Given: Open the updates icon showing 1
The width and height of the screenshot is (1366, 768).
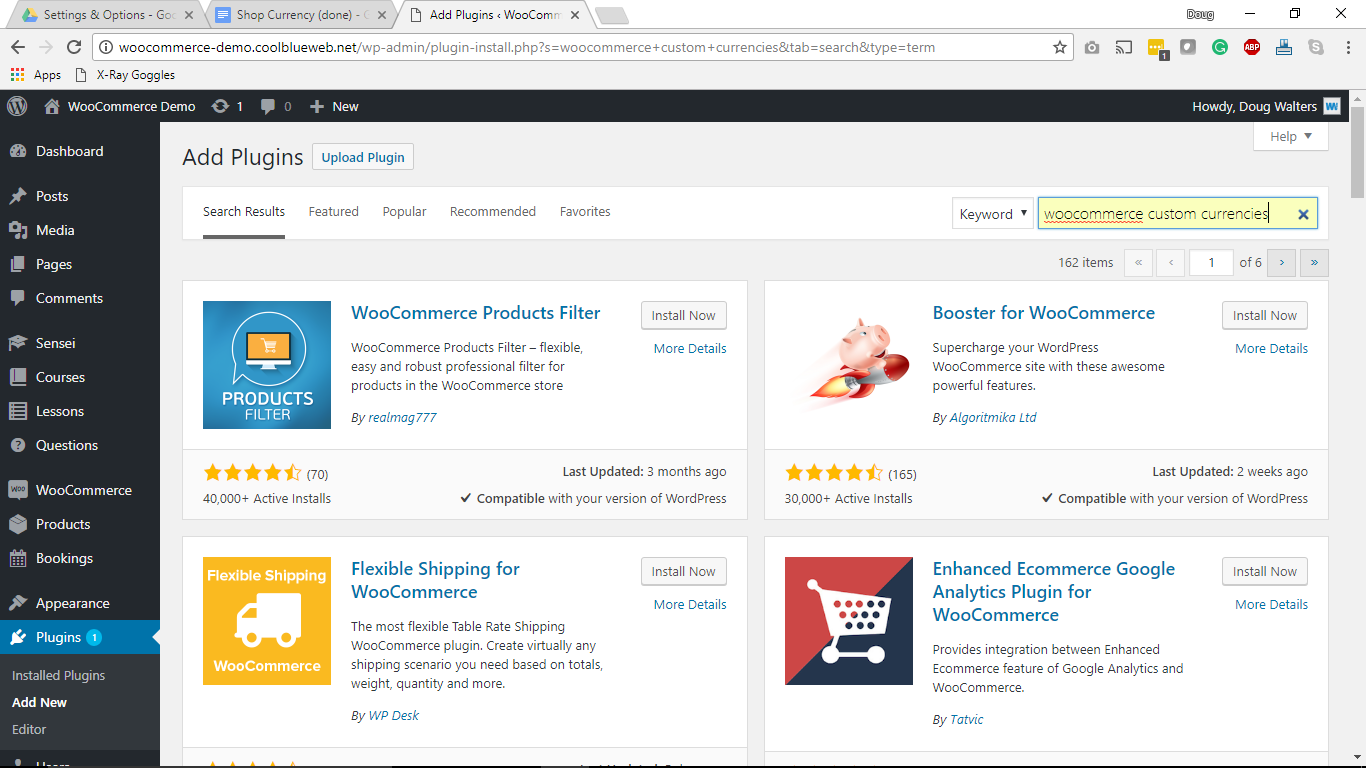Looking at the screenshot, I should click(227, 106).
